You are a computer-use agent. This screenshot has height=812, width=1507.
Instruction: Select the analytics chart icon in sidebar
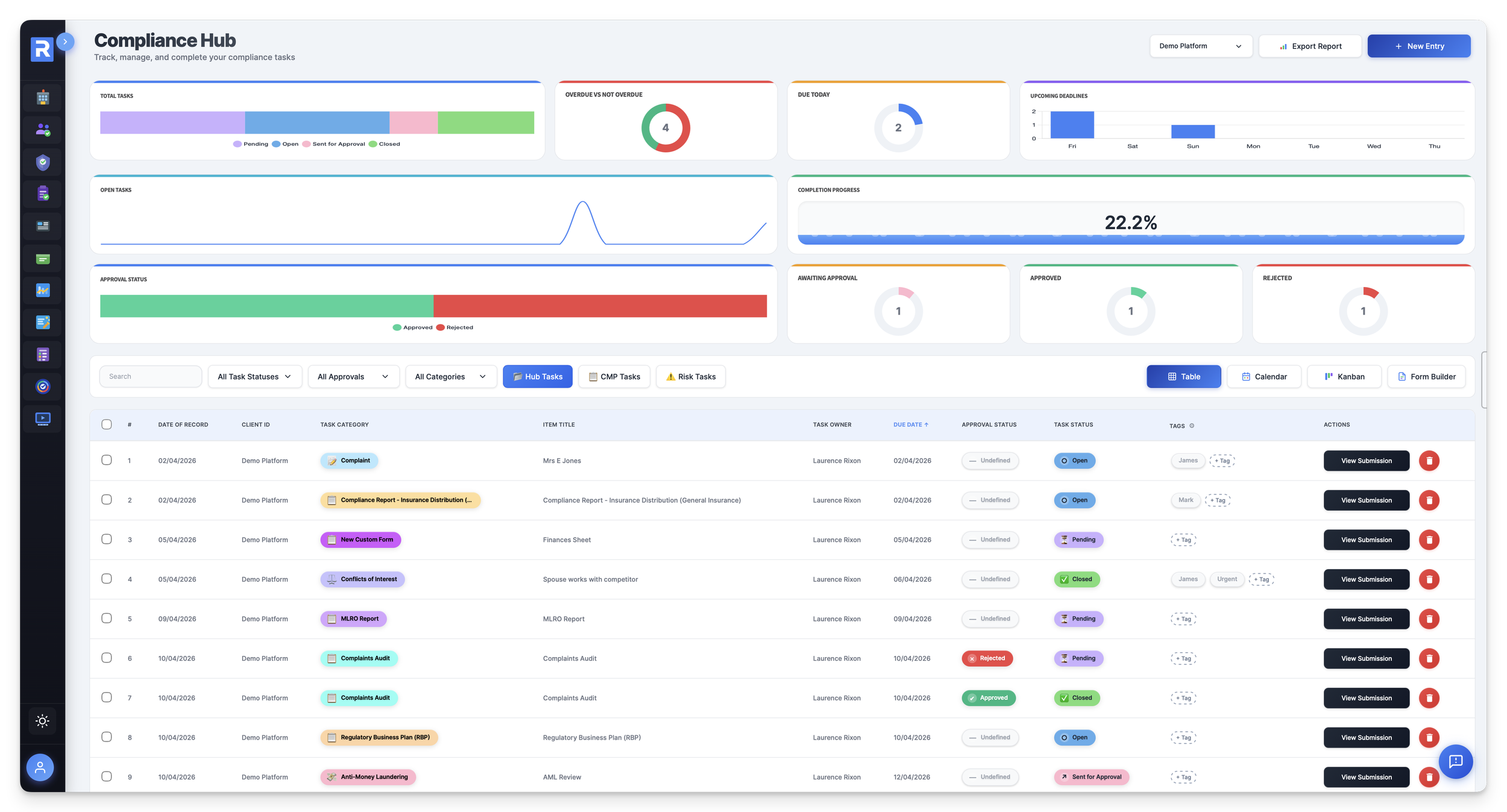[42, 290]
